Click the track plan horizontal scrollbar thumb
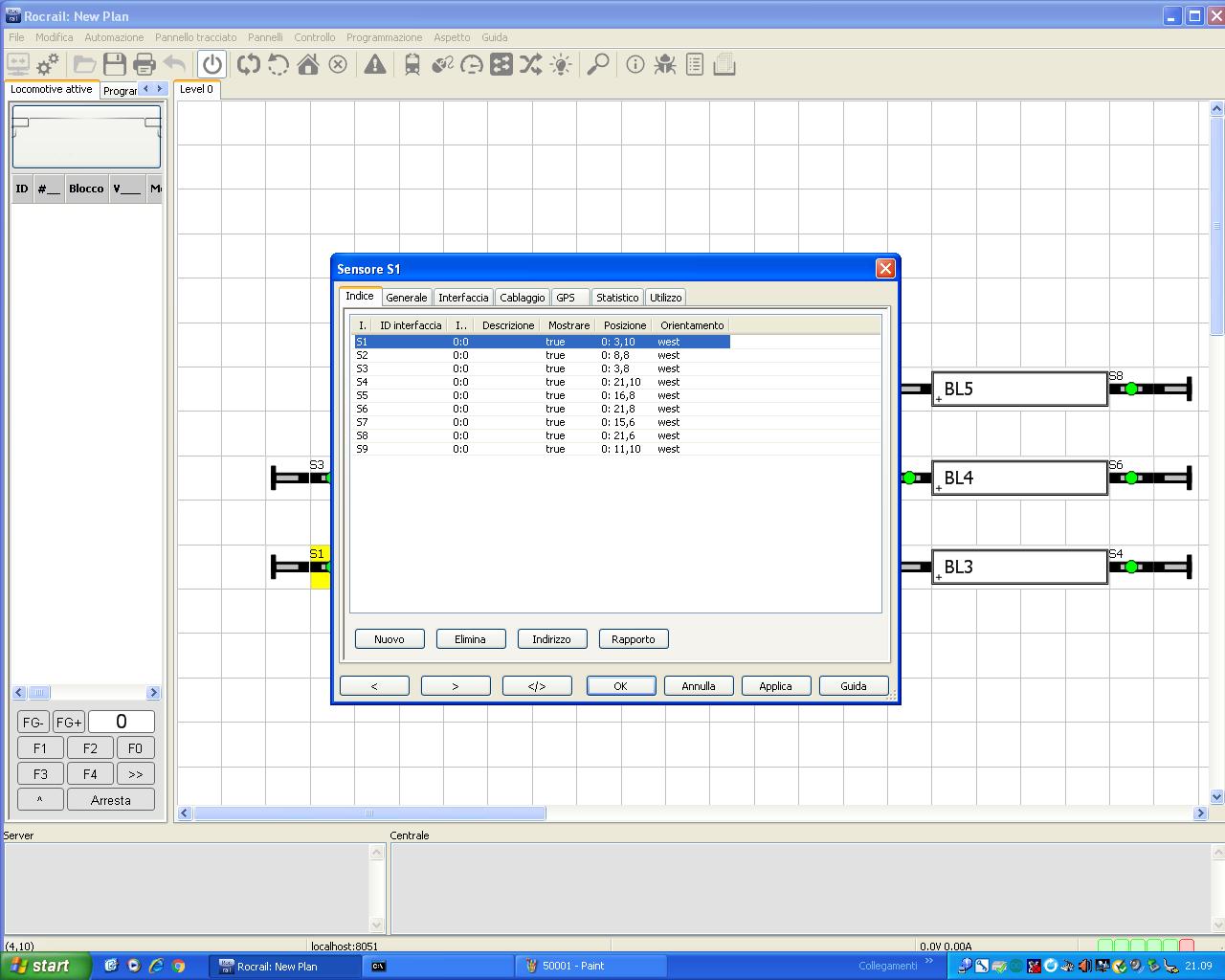Image resolution: width=1225 pixels, height=980 pixels. coord(369,813)
